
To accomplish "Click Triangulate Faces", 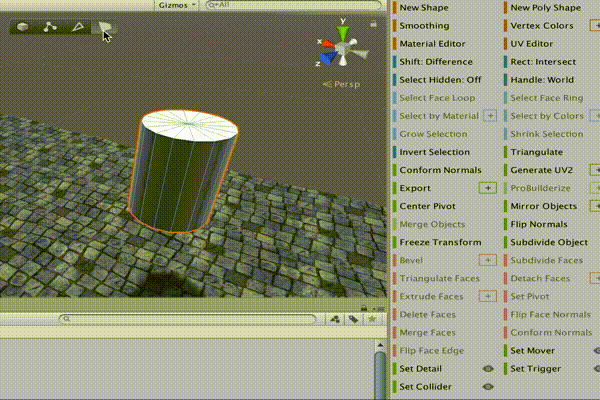I will click(439, 278).
